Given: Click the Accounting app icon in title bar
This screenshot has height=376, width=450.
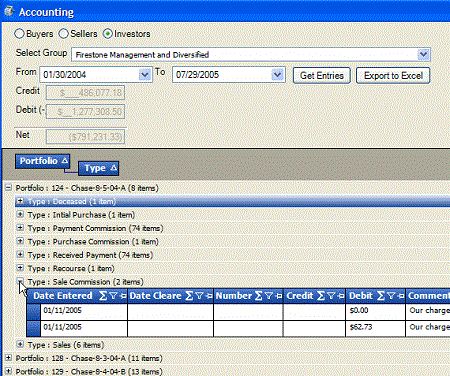Looking at the screenshot, I should click(x=9, y=11).
